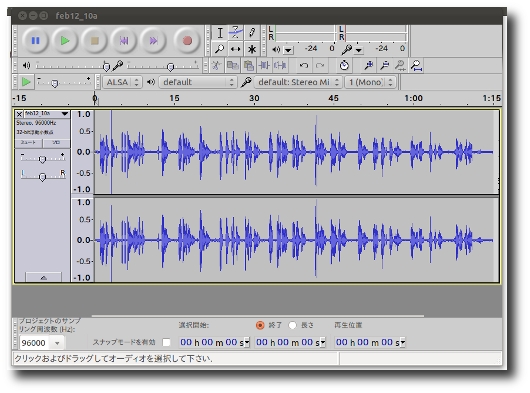Fit entire project in window
This screenshot has width=530, height=393.
416,65
